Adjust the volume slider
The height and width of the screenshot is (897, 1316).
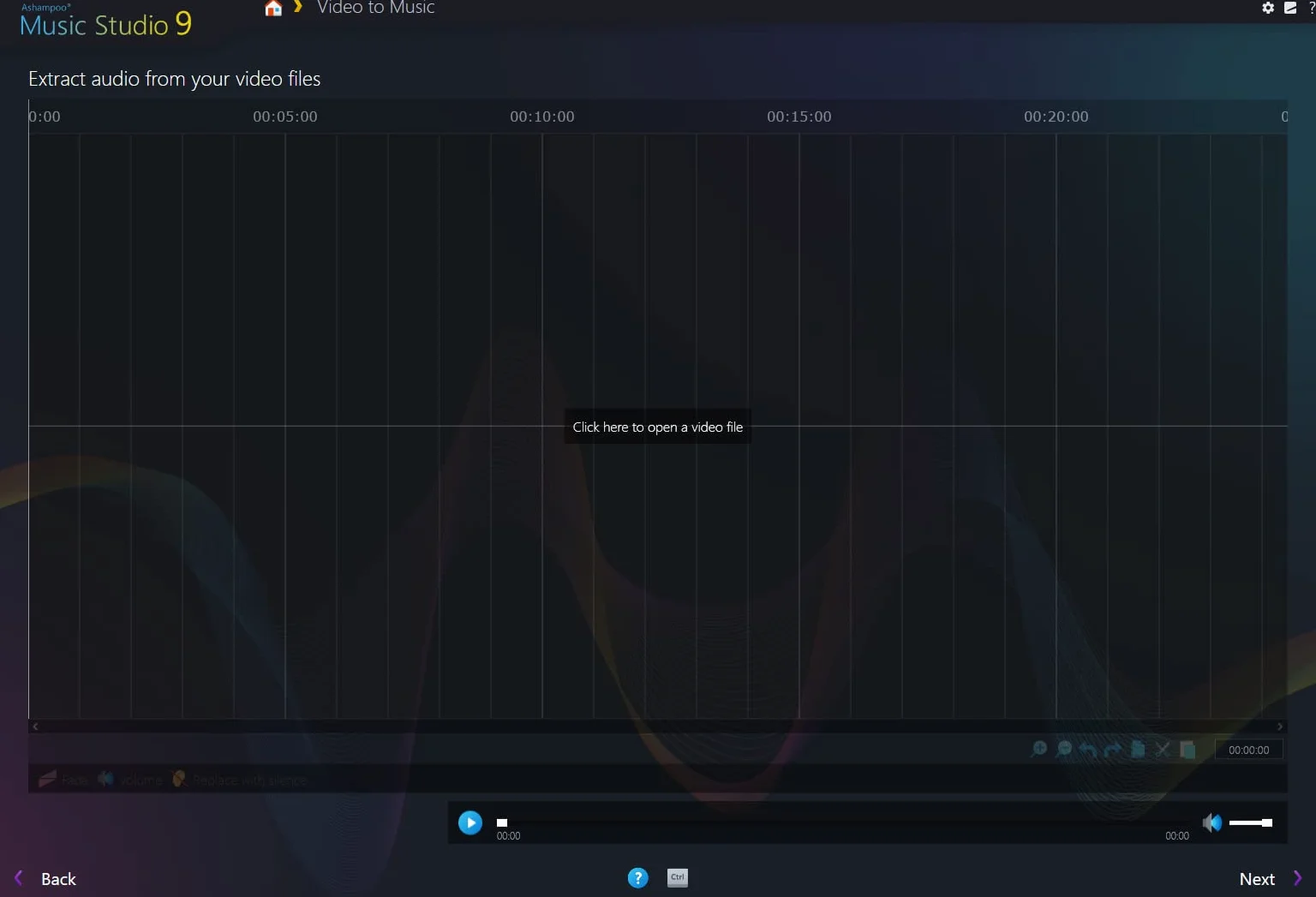pyautogui.click(x=1251, y=822)
